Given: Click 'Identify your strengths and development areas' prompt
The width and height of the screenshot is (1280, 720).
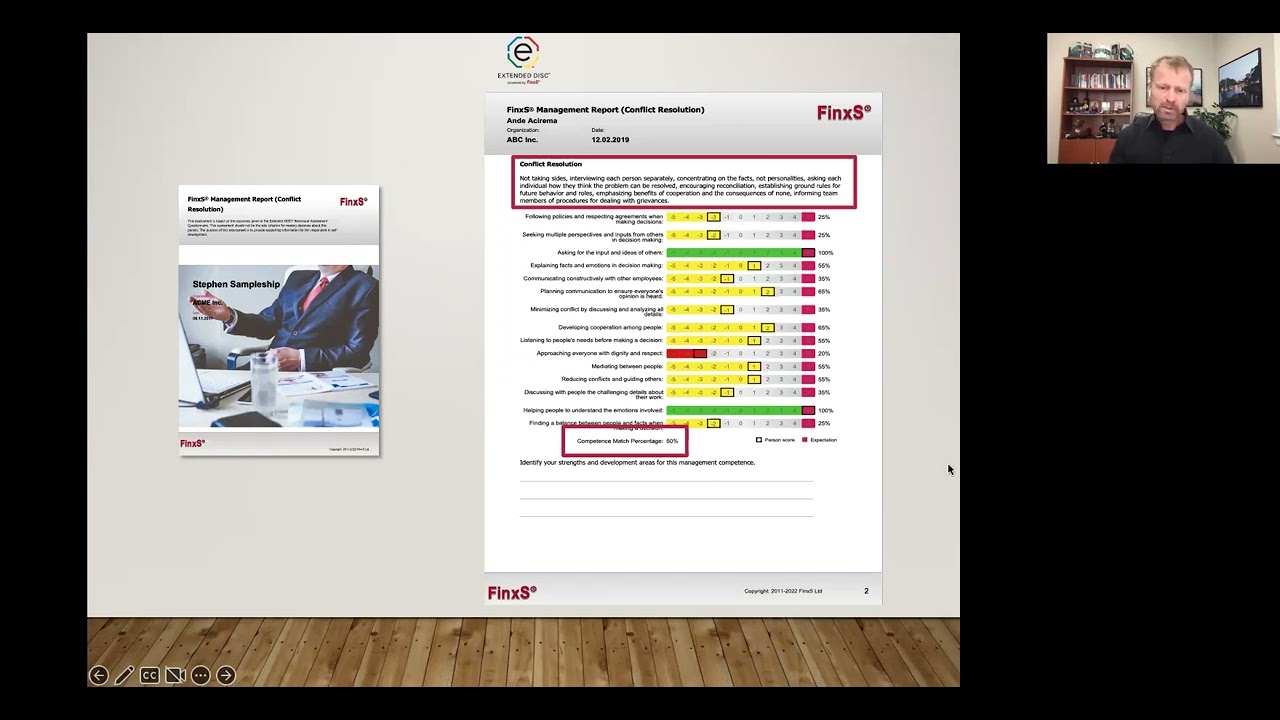Looking at the screenshot, I should tap(637, 463).
